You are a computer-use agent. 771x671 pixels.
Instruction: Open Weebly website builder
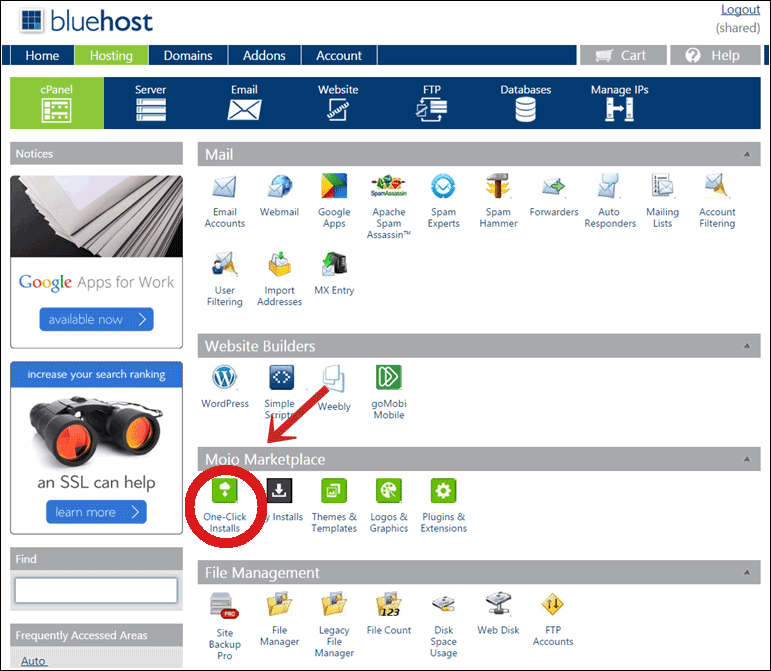[334, 388]
